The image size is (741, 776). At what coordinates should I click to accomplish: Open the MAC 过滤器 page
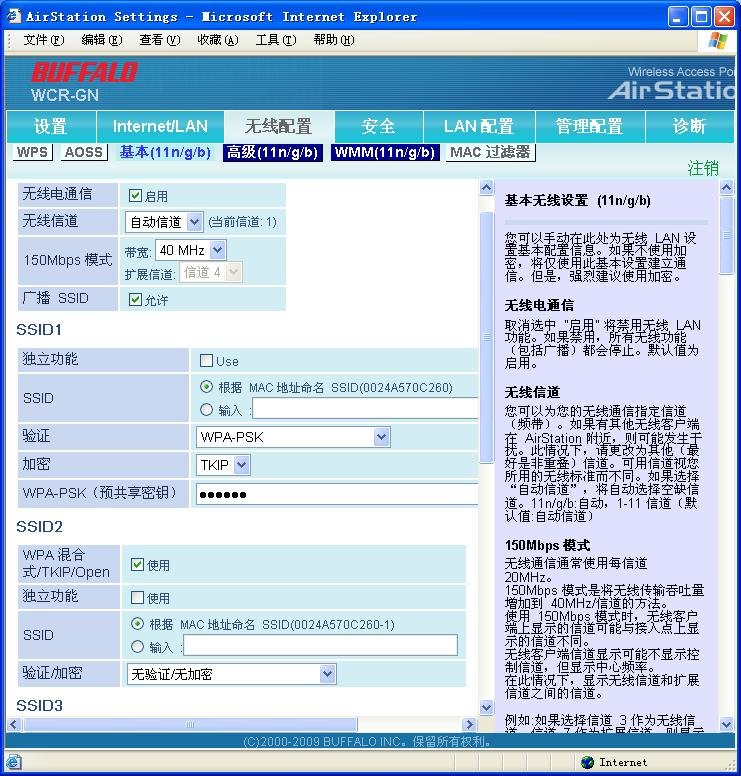489,153
